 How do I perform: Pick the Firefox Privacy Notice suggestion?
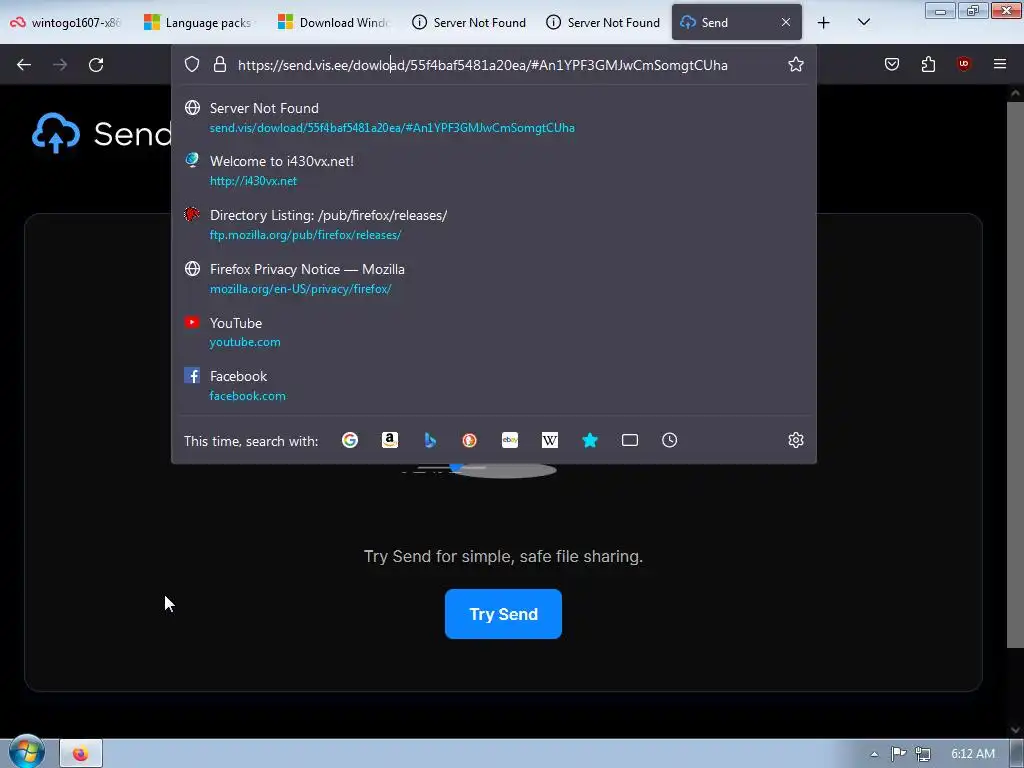tap(494, 279)
